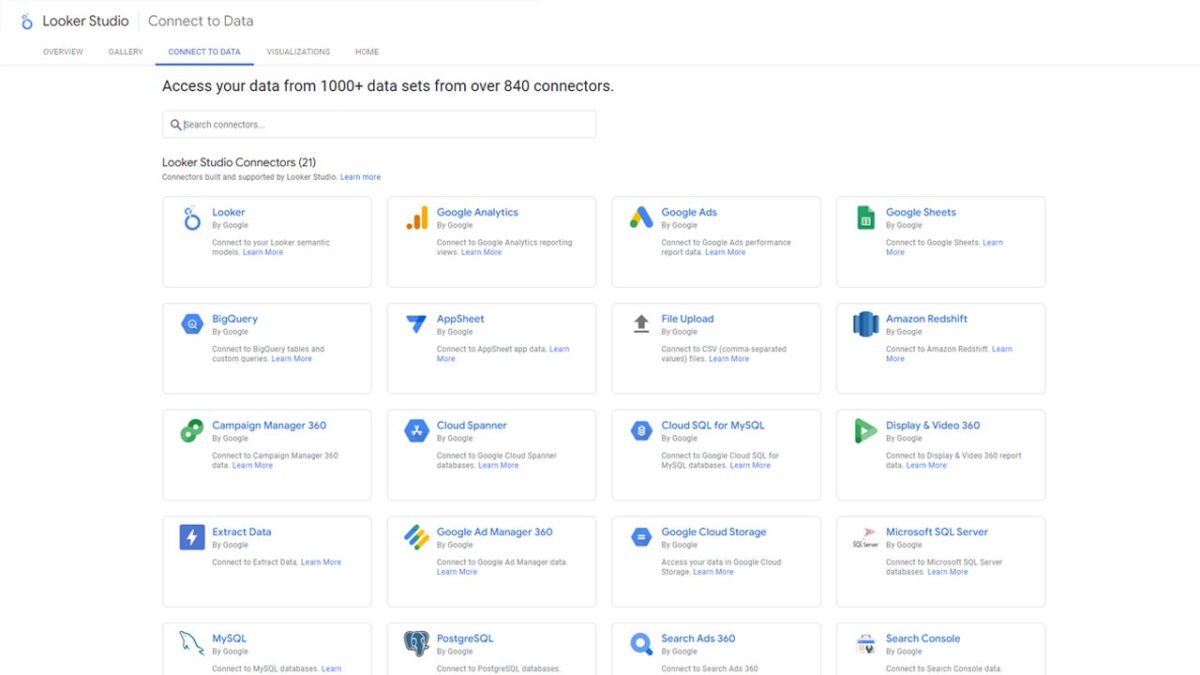Click the Cloud SQL for MySQL icon

point(641,431)
